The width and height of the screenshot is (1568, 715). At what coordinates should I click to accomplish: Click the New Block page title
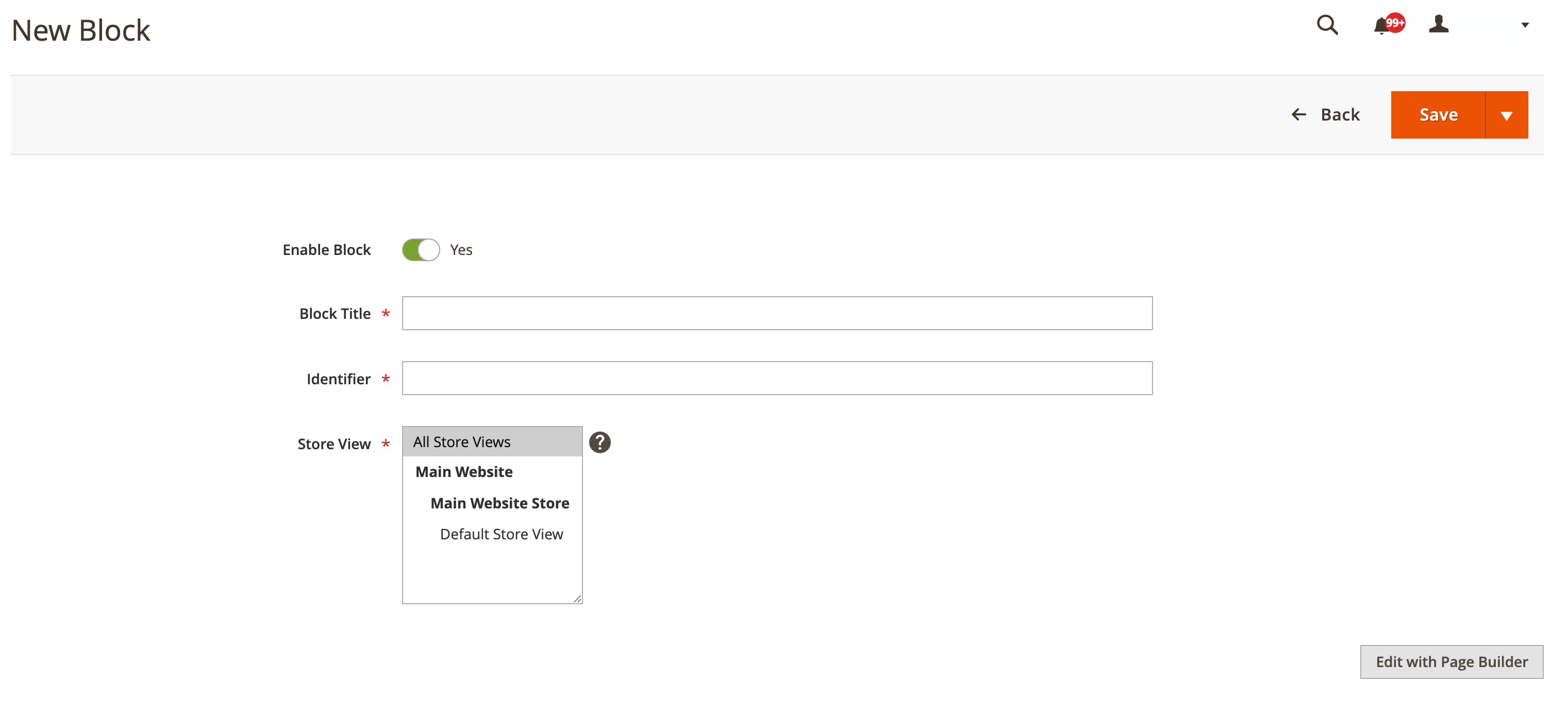pyautogui.click(x=81, y=29)
